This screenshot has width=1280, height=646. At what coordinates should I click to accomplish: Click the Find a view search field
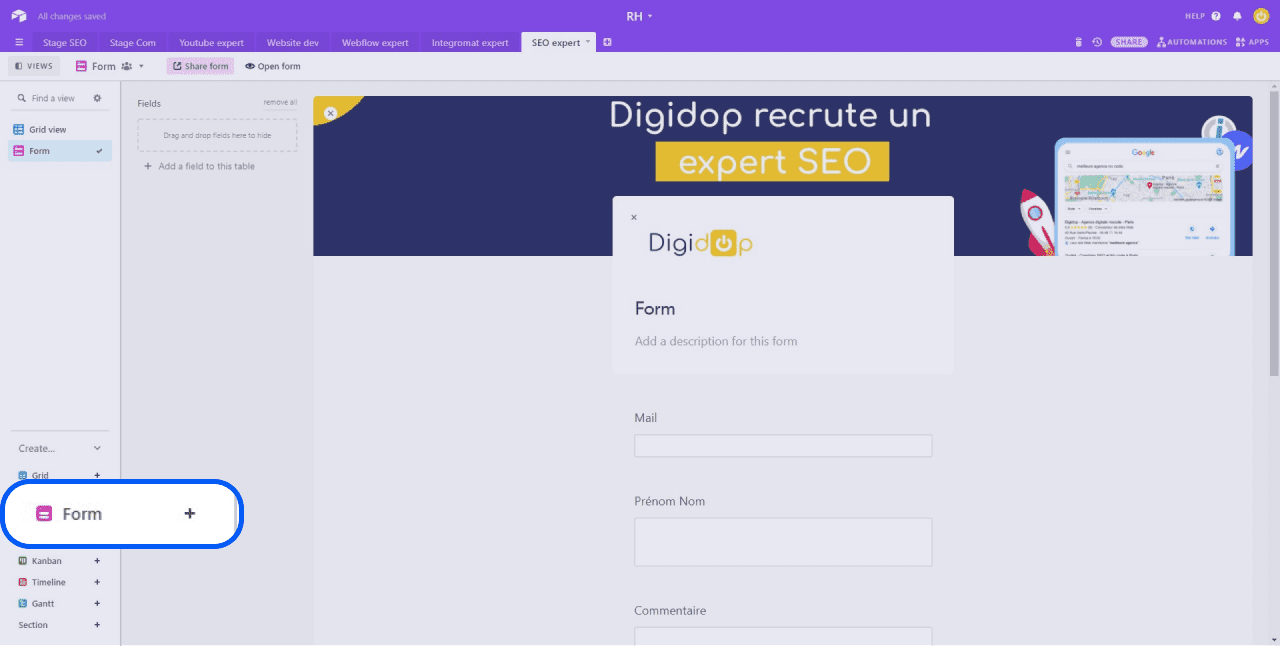[53, 98]
